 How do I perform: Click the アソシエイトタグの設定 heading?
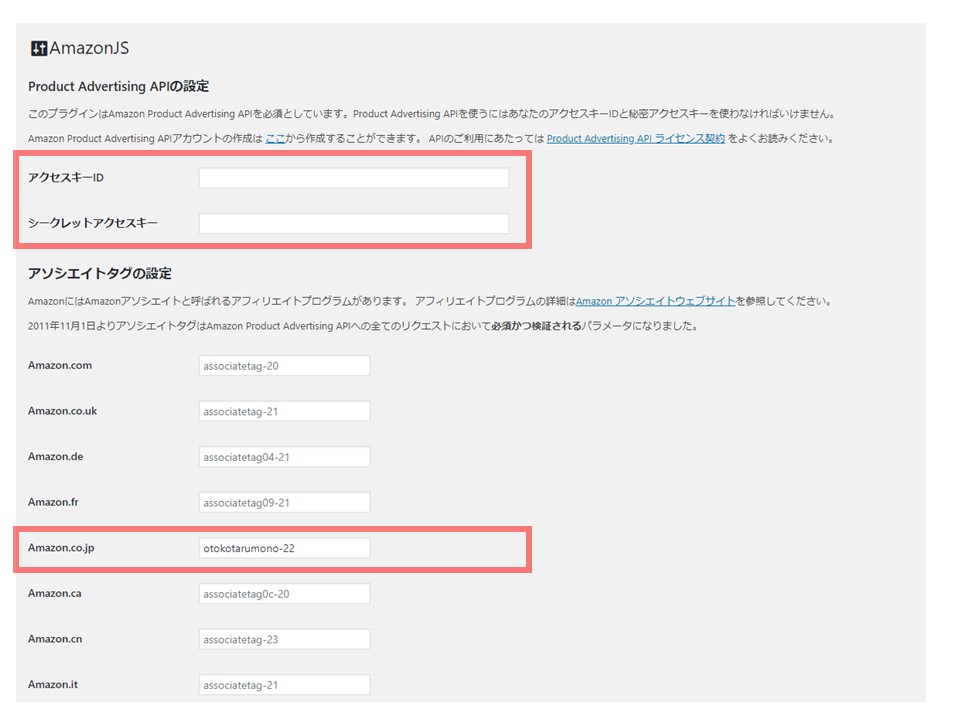coord(100,273)
